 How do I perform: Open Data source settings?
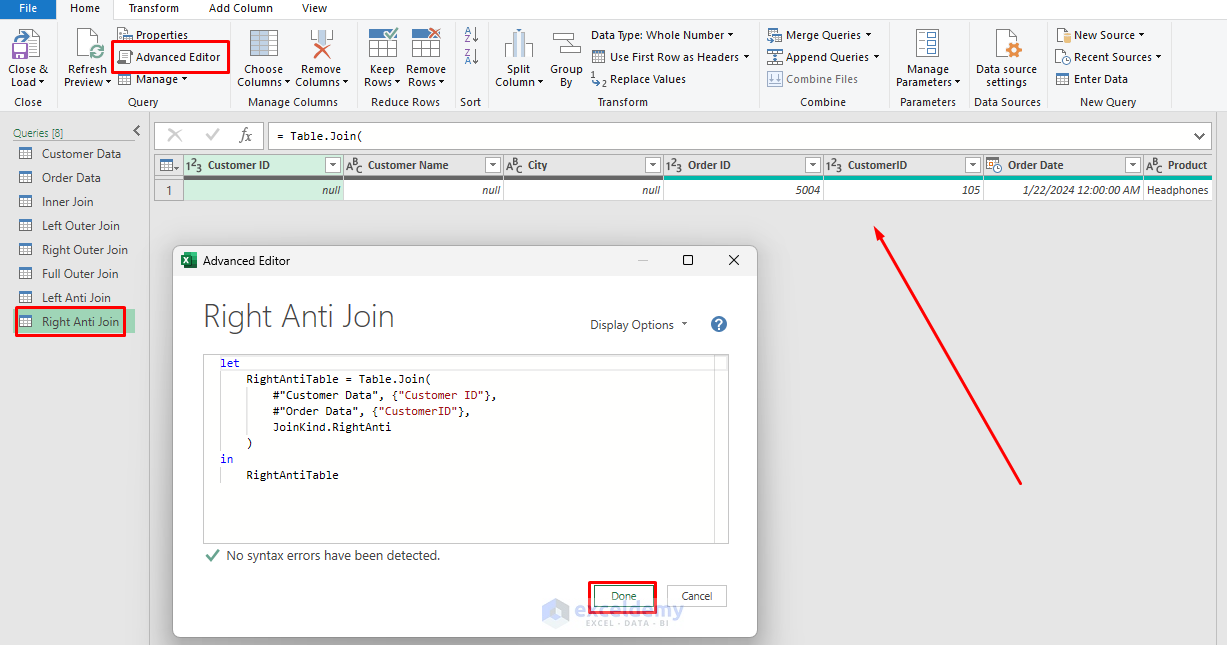coord(1006,58)
